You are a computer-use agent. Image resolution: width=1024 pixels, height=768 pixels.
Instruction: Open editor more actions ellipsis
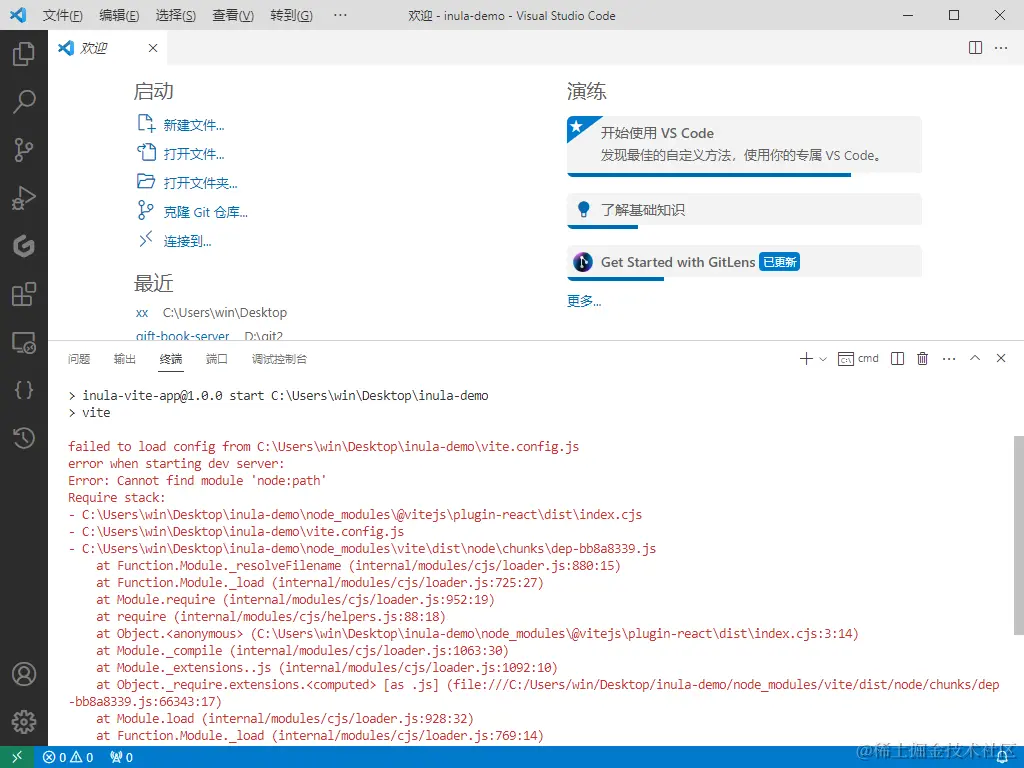tap(1000, 48)
